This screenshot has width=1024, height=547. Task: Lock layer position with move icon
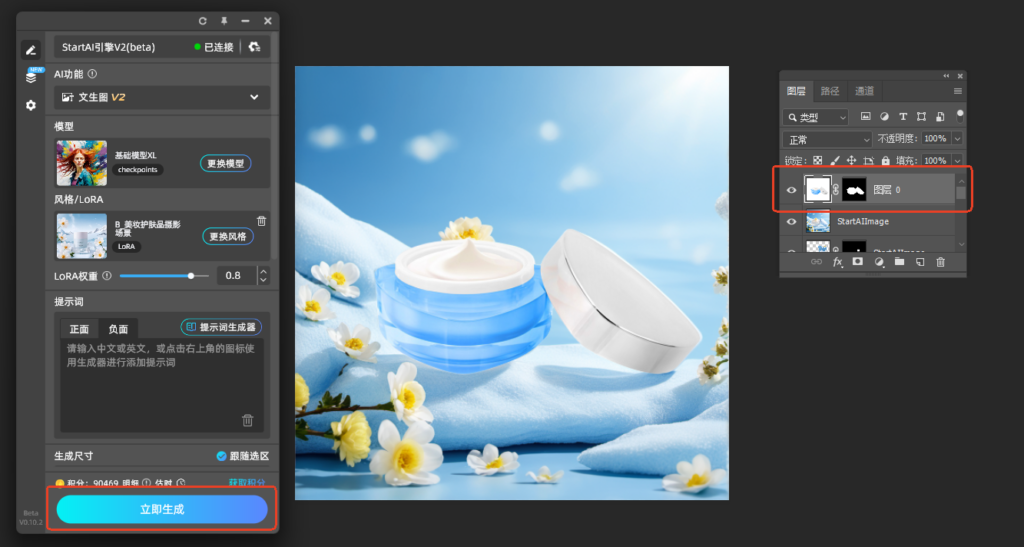pyautogui.click(x=852, y=161)
